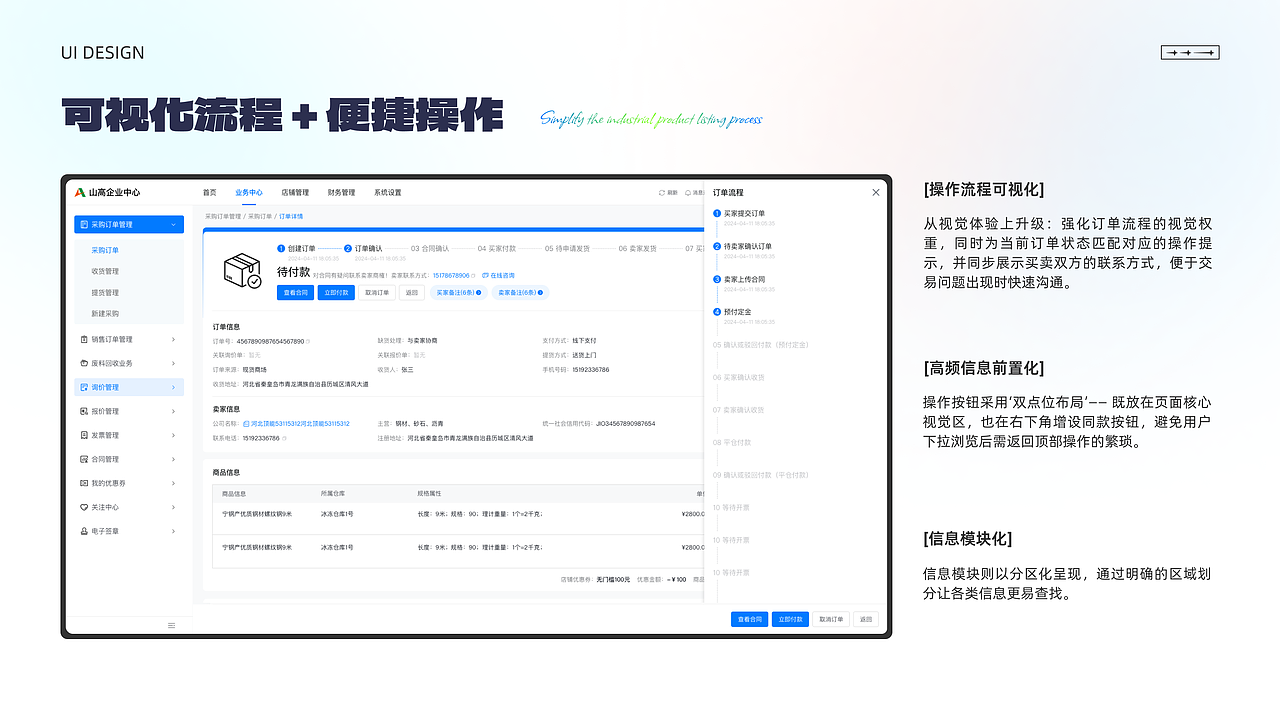Expand the 买家备注(6条) pill

click(459, 293)
